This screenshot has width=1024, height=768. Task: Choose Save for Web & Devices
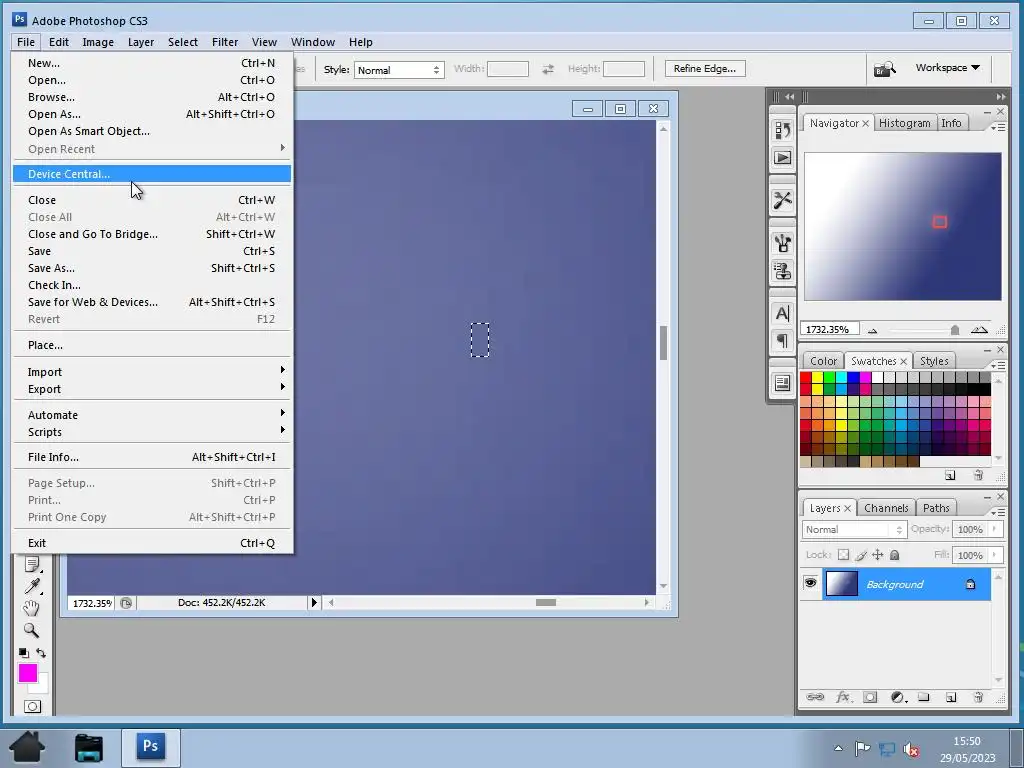[x=152, y=302]
